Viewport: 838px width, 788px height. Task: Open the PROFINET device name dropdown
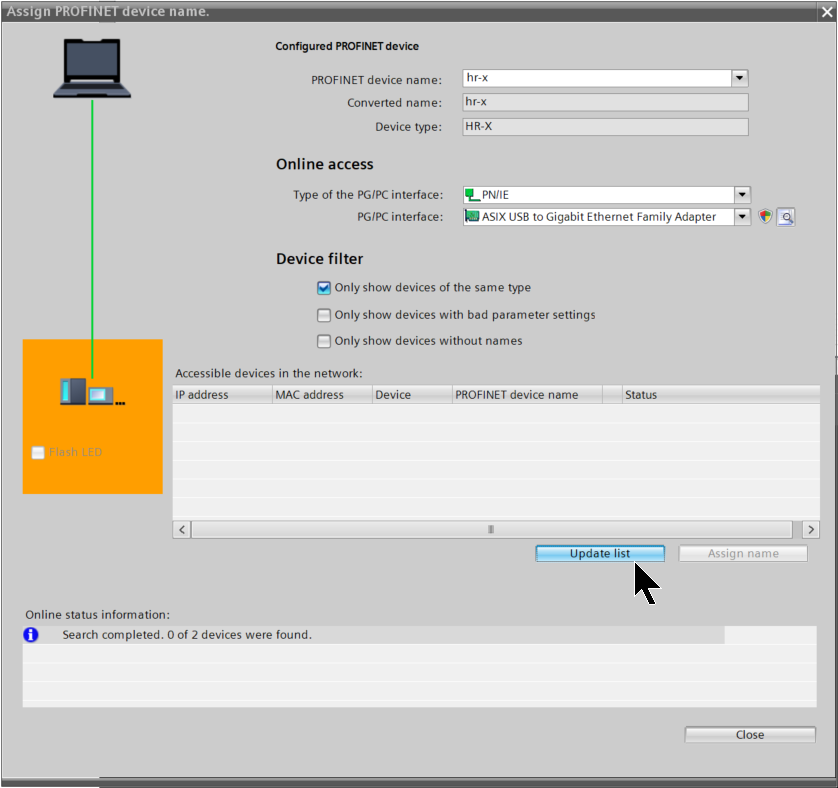pyautogui.click(x=740, y=78)
